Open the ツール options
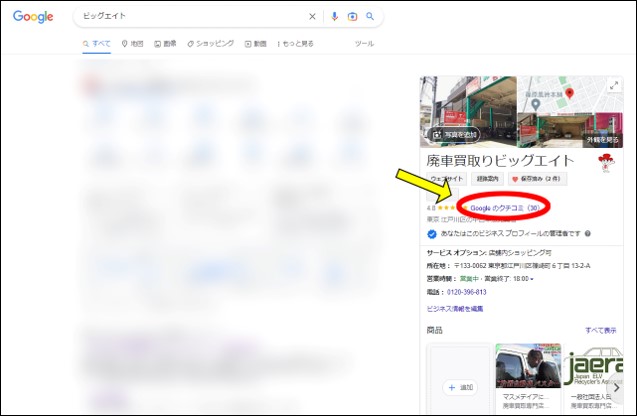 point(364,43)
